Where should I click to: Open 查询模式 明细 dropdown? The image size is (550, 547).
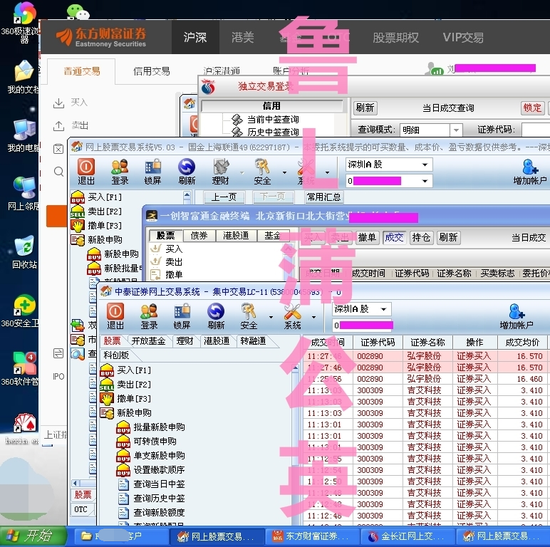click(x=456, y=130)
